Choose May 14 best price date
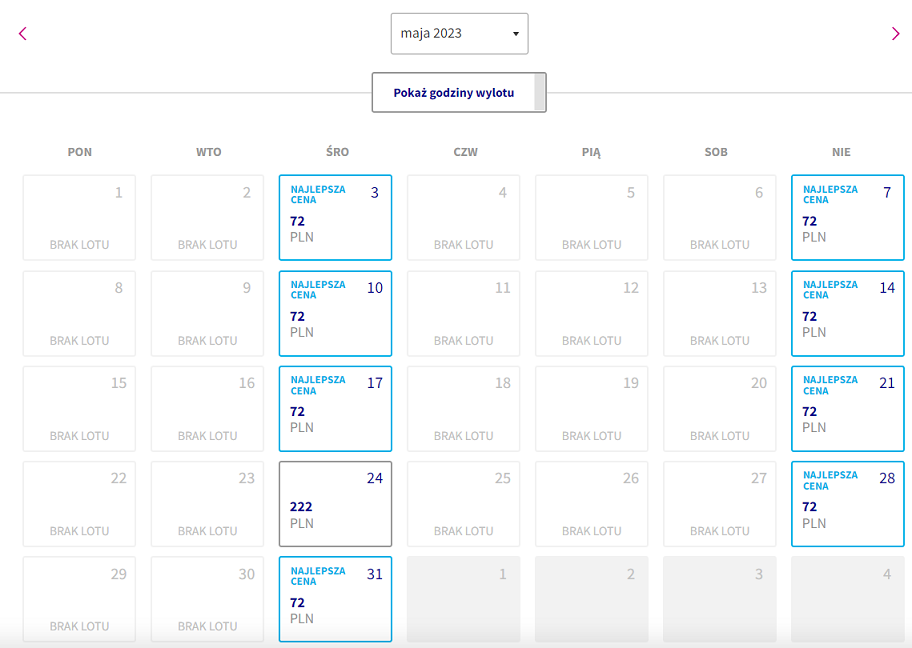This screenshot has height=648, width=912. 847,314
